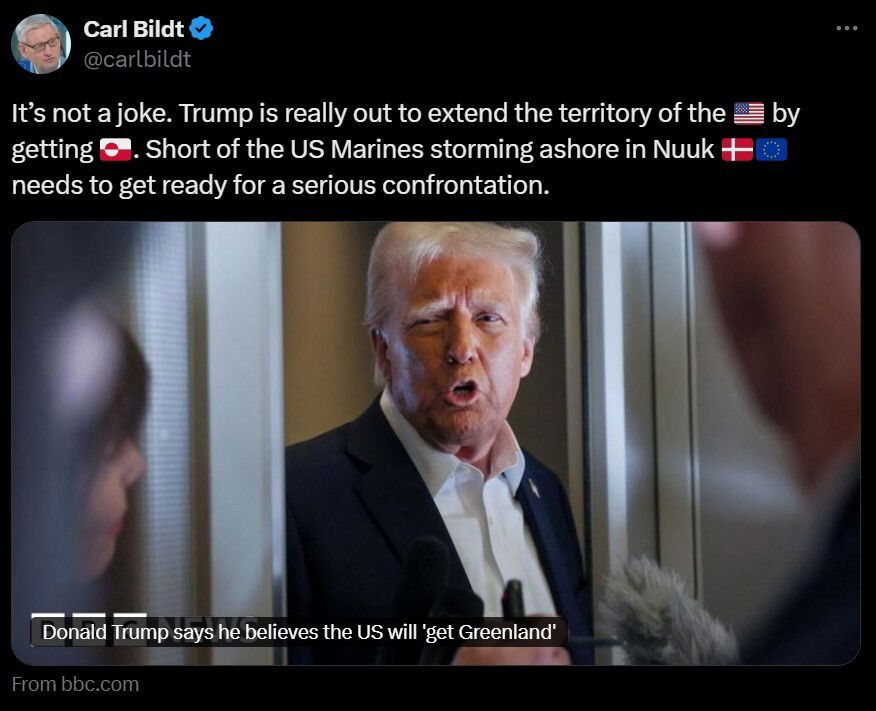
Task: Click the Denmark flag emoji
Action: pyautogui.click(x=737, y=150)
